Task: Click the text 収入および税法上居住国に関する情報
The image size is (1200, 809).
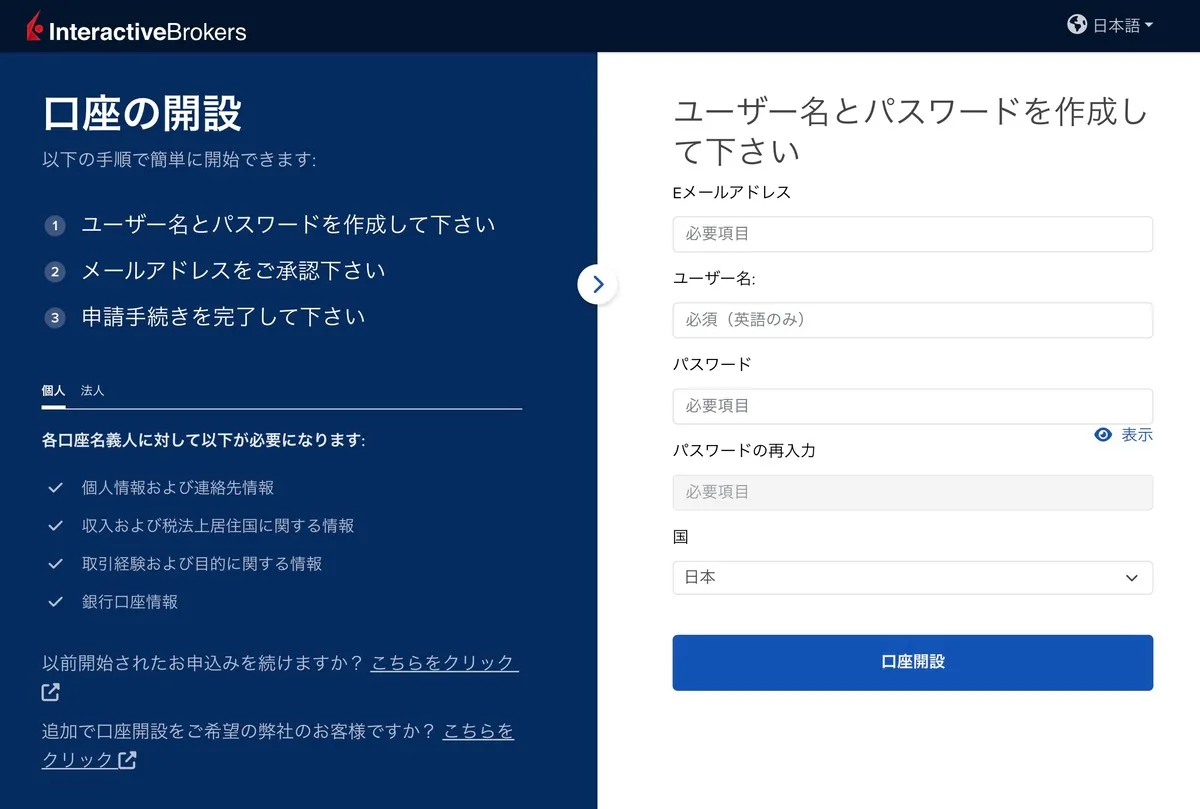Action: click(218, 526)
